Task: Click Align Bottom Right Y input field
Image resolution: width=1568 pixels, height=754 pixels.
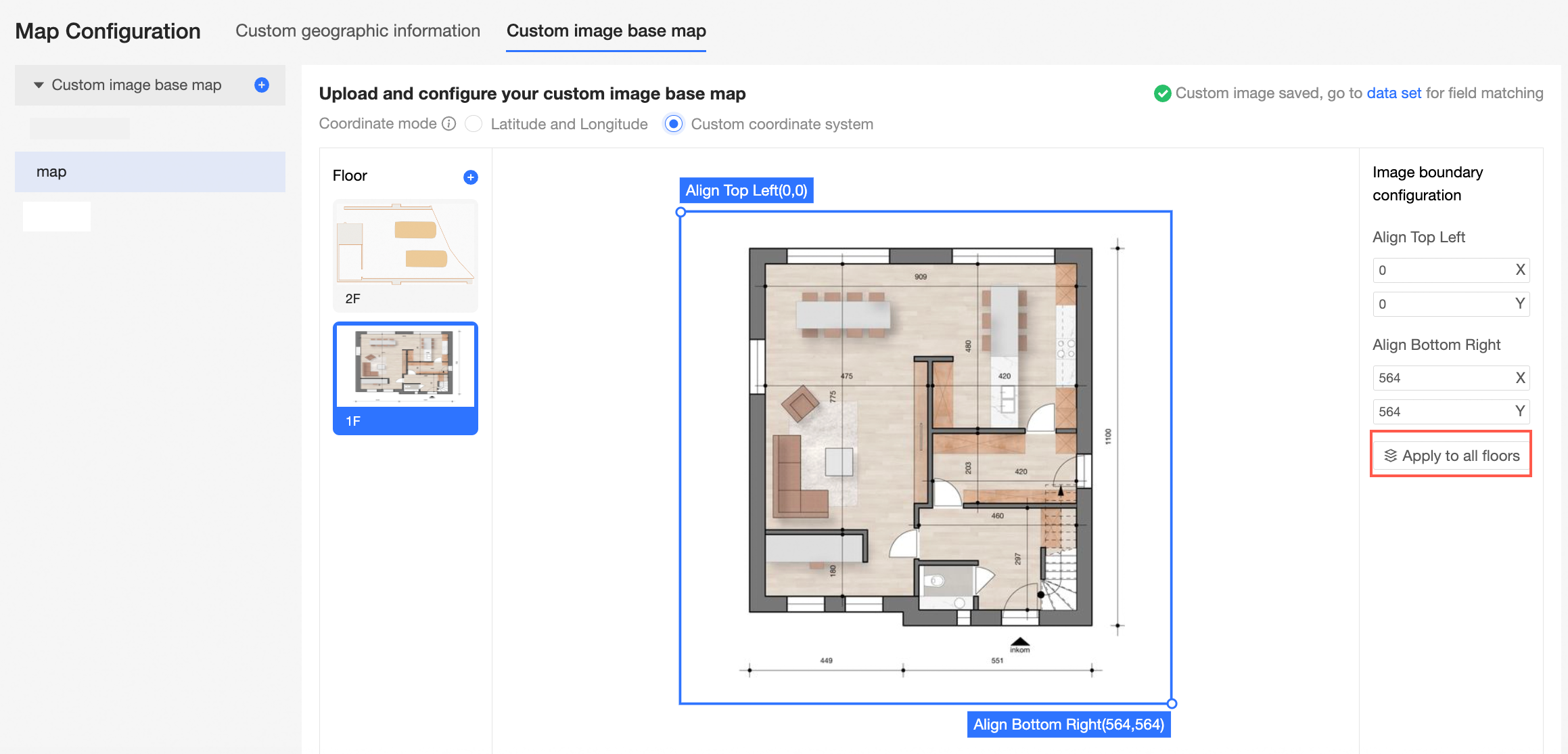Action: [x=1441, y=412]
